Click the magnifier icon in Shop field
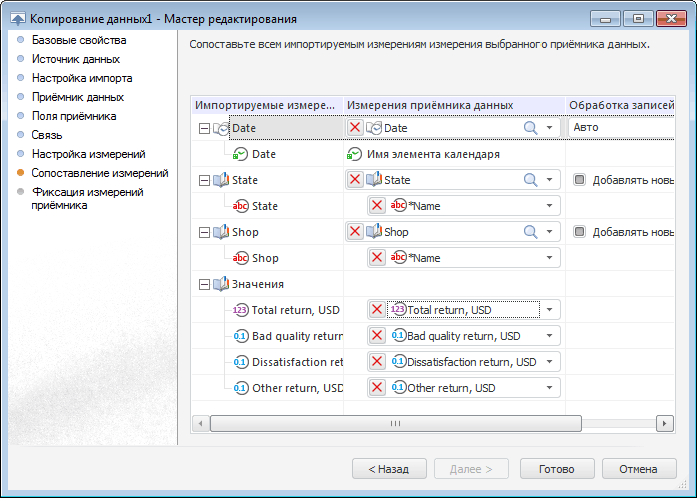 tap(531, 232)
